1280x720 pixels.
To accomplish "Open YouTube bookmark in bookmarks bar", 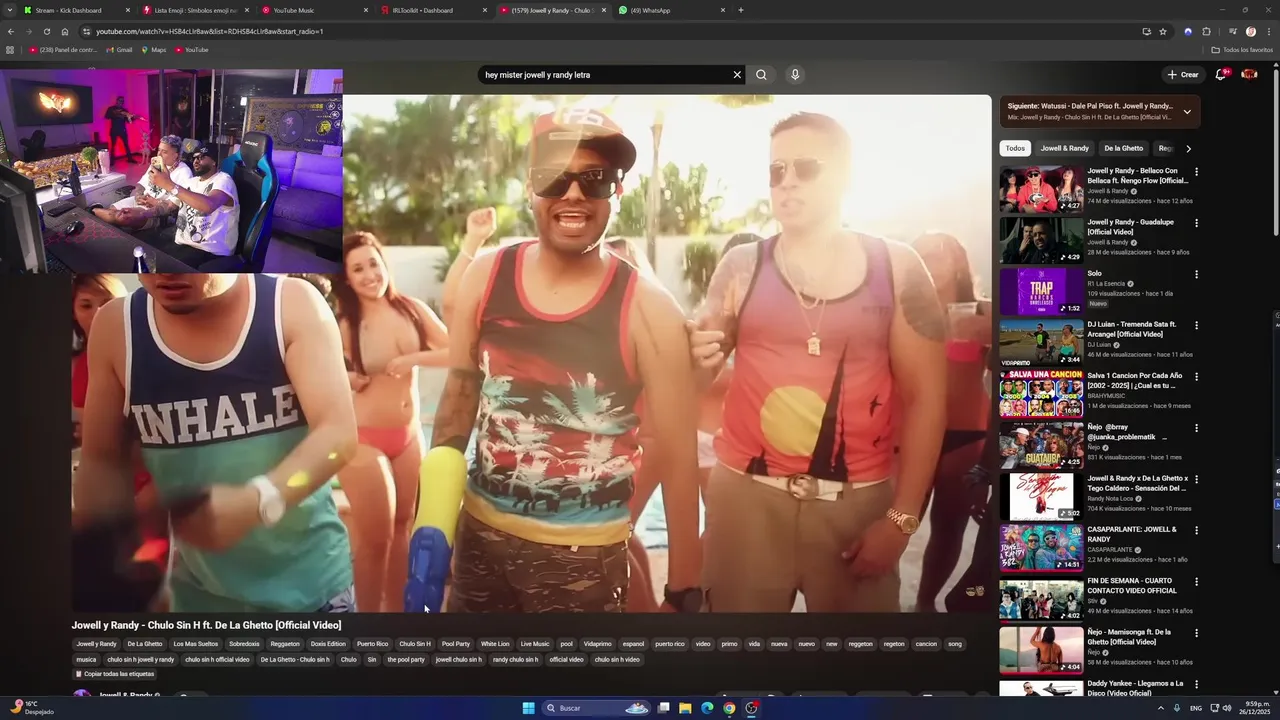I will 191,49.
